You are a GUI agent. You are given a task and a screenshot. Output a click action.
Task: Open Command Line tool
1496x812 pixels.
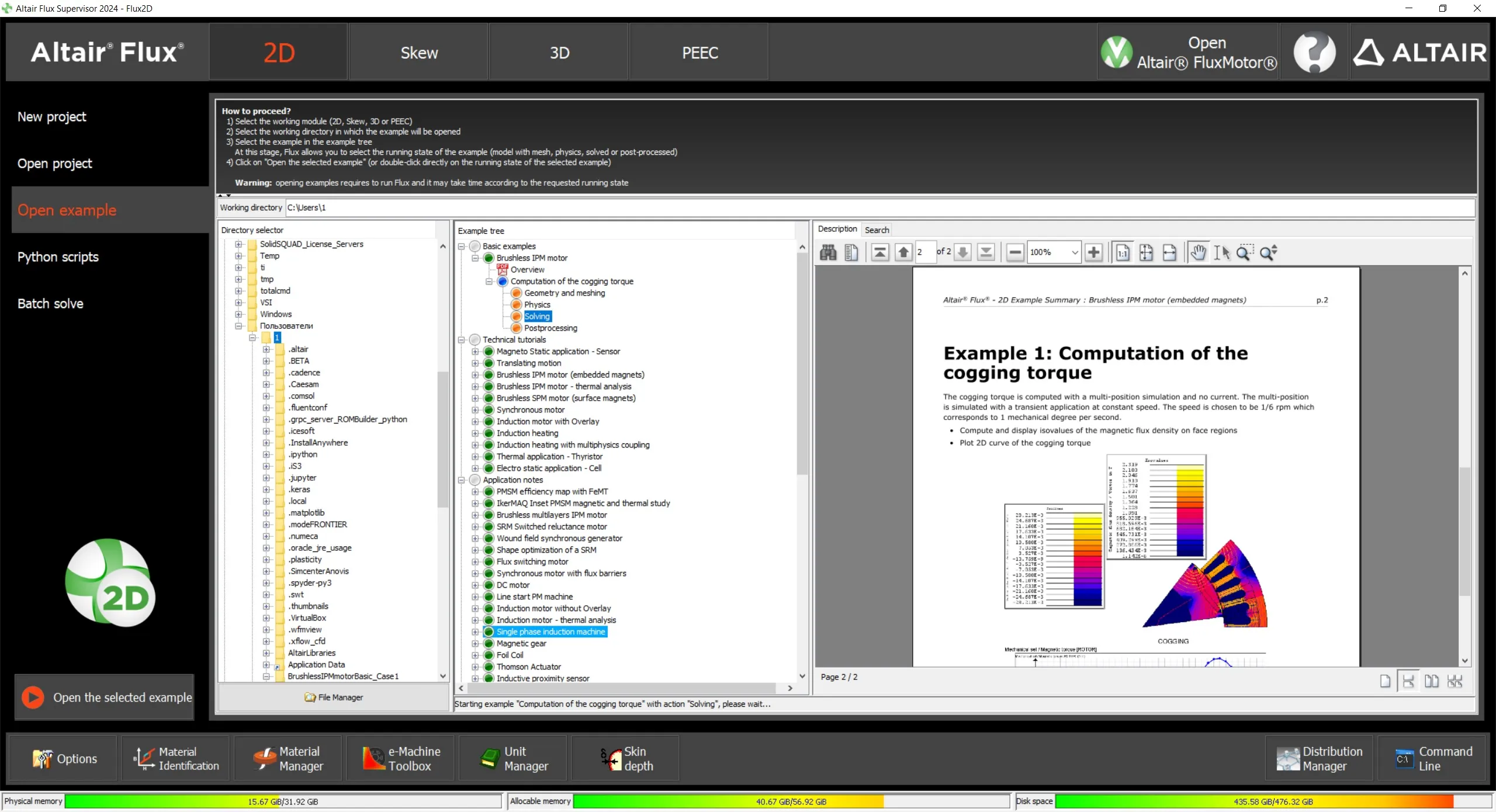point(1432,758)
